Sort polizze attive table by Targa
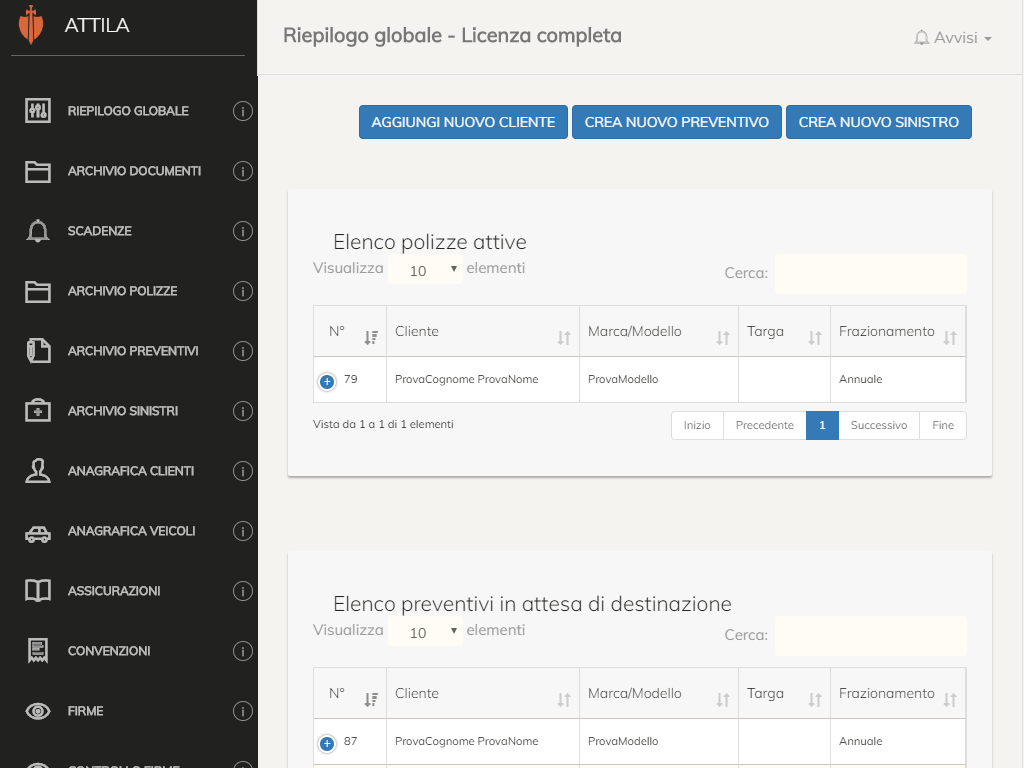The height and width of the screenshot is (768, 1024). pos(784,332)
